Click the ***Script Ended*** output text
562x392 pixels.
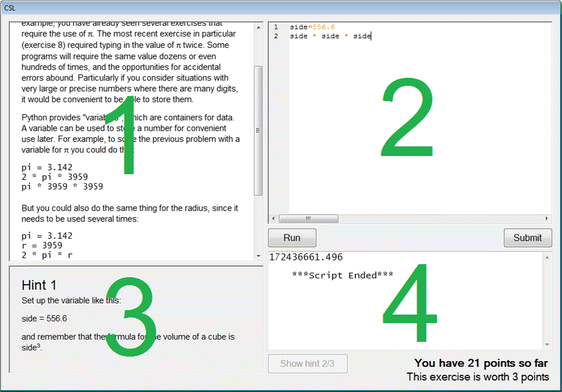click(343, 275)
